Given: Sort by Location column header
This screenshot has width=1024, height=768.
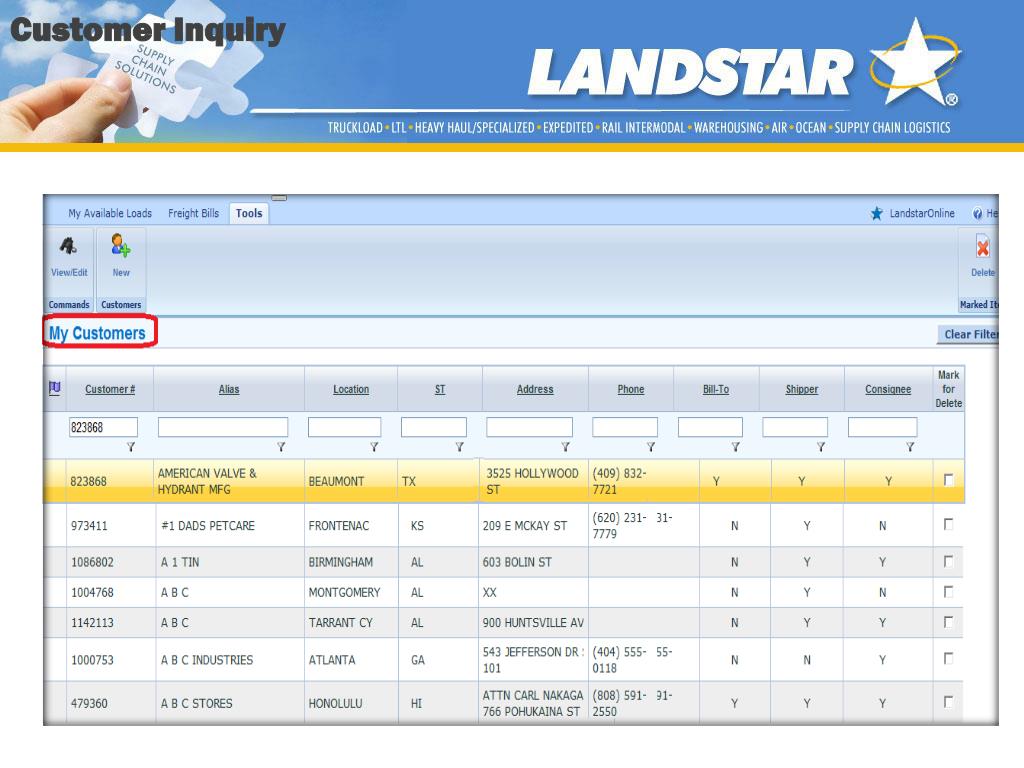Looking at the screenshot, I should pyautogui.click(x=351, y=389).
